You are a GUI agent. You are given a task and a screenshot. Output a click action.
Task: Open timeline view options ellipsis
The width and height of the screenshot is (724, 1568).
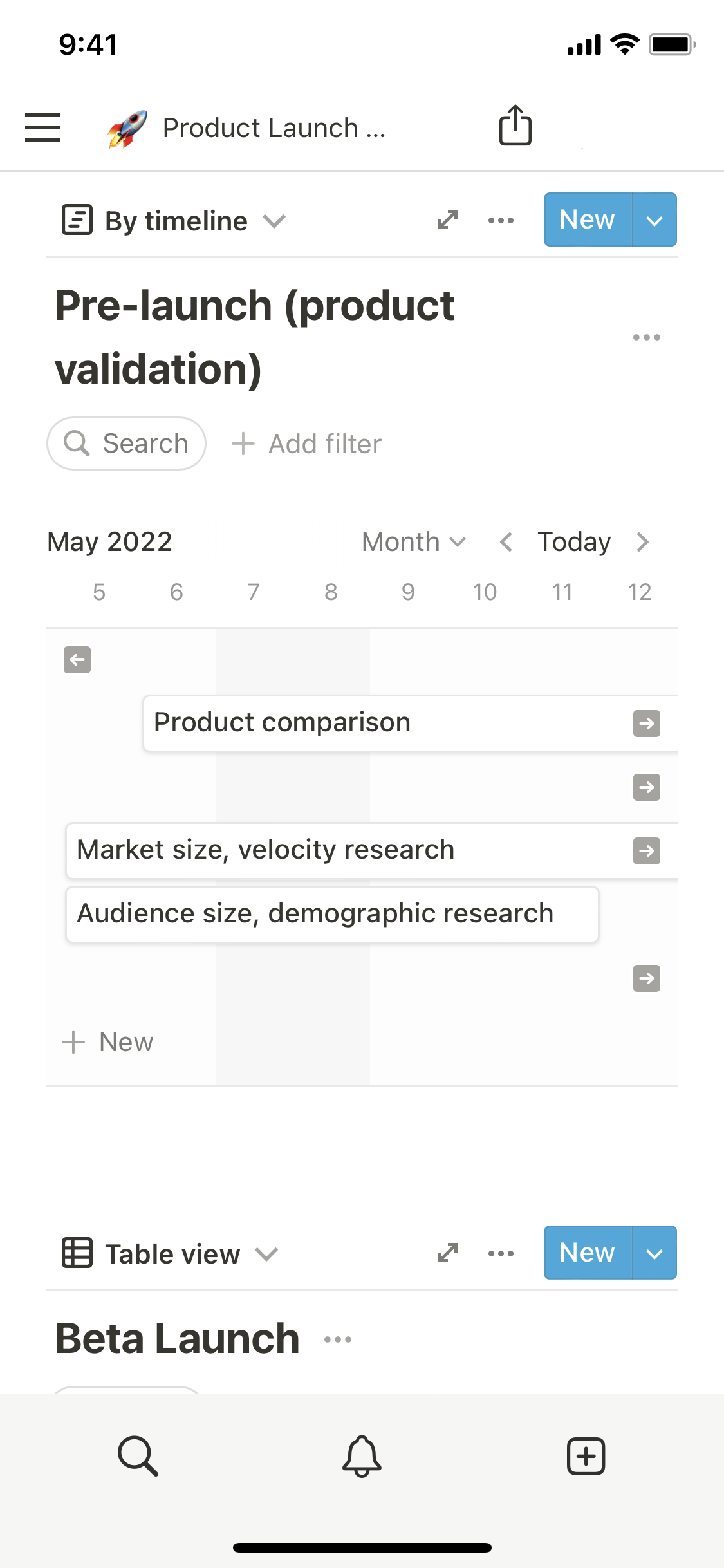point(501,220)
